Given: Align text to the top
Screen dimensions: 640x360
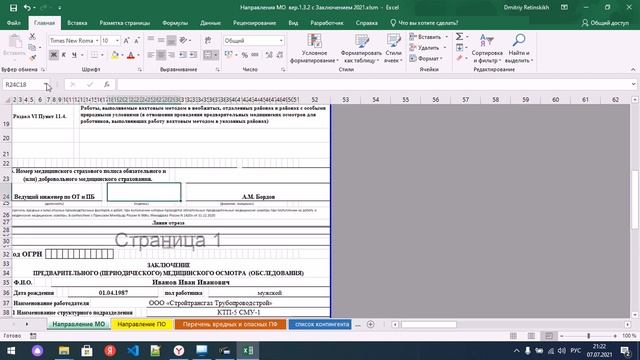Looking at the screenshot, I should tap(151, 40).
